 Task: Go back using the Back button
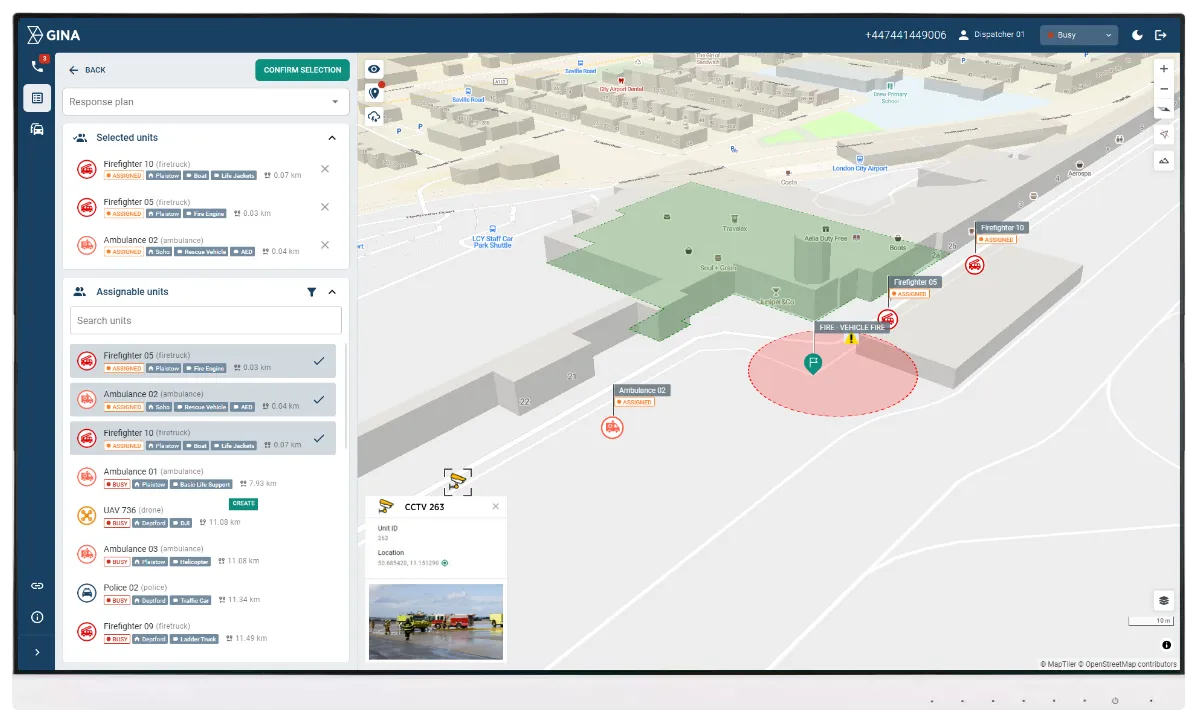(x=88, y=70)
